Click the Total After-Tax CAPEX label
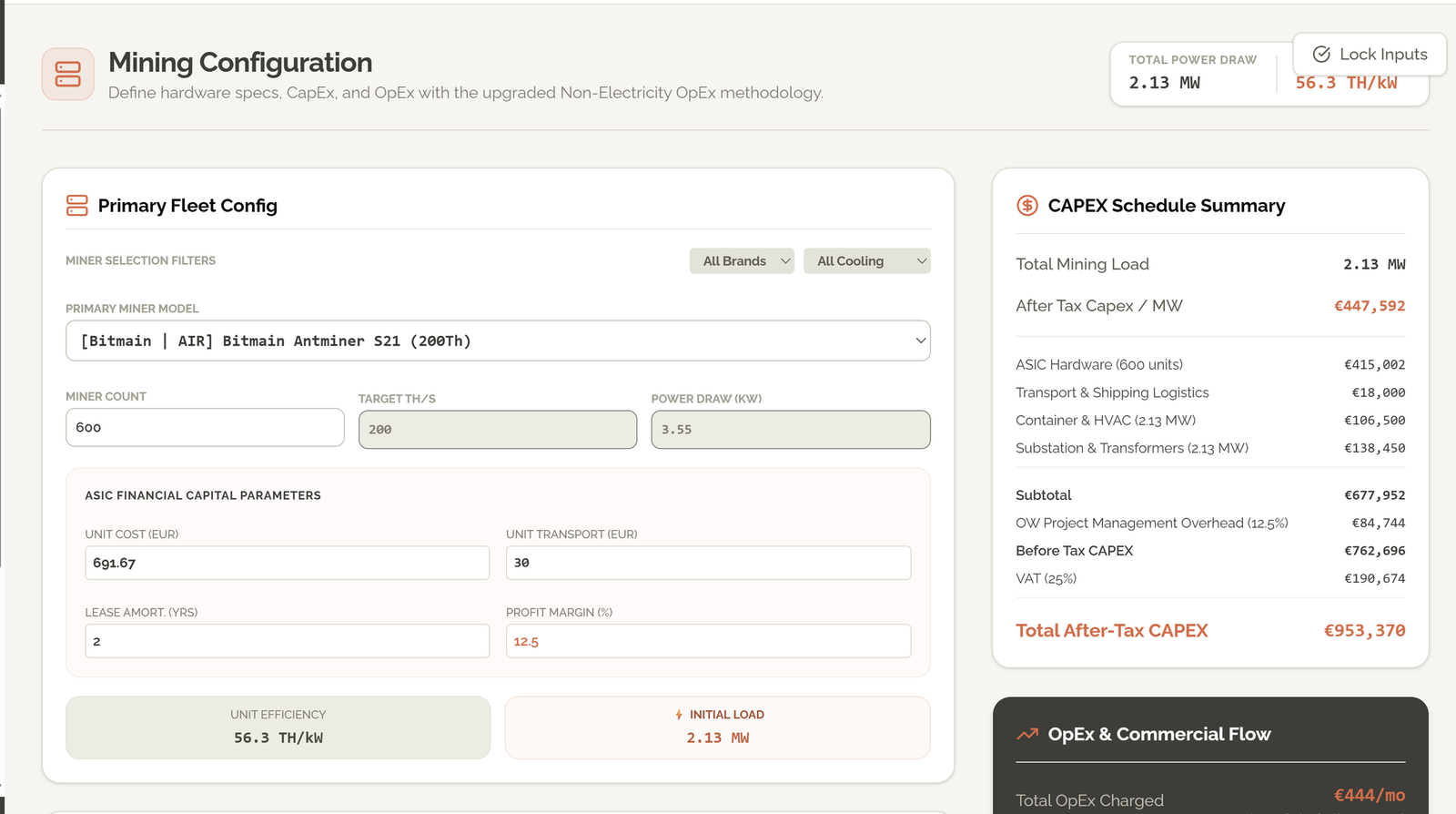Image resolution: width=1456 pixels, height=814 pixels. point(1112,631)
